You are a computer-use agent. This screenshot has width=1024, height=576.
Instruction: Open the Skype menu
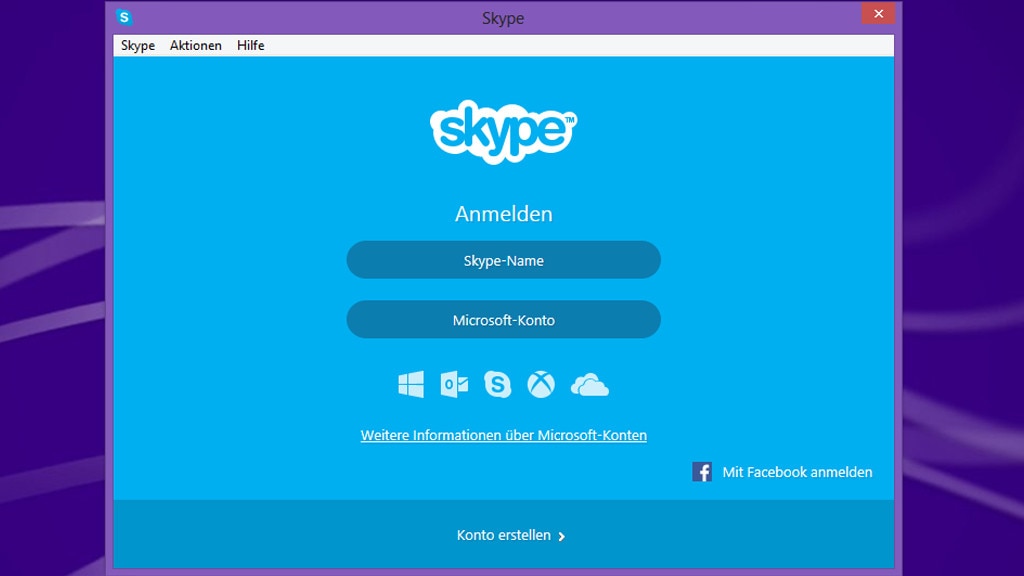click(x=138, y=45)
